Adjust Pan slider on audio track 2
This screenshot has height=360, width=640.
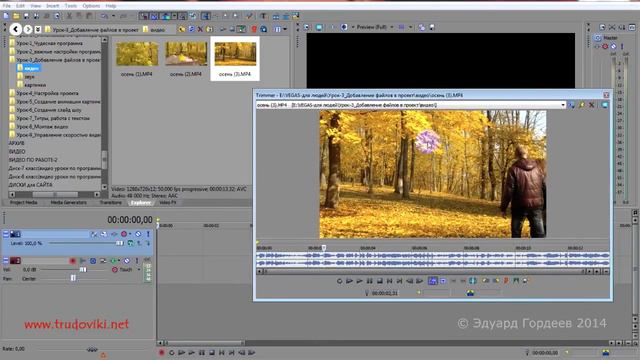tap(73, 278)
